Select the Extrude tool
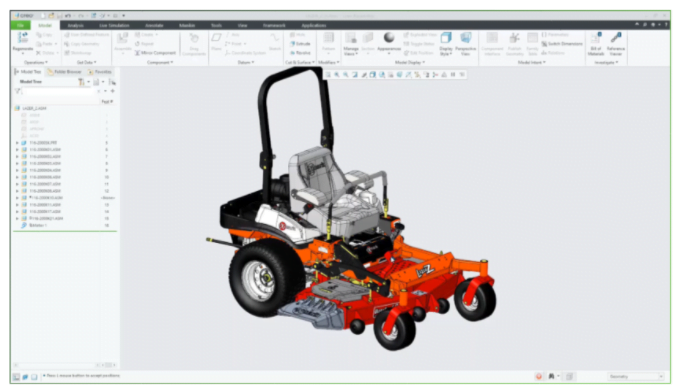The width and height of the screenshot is (677, 392). point(300,44)
